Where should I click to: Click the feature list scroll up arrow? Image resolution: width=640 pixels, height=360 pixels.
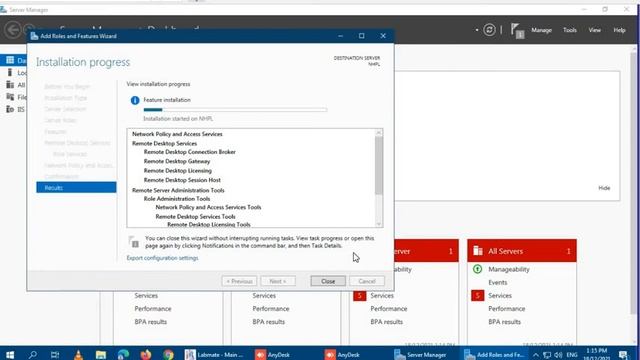[379, 133]
